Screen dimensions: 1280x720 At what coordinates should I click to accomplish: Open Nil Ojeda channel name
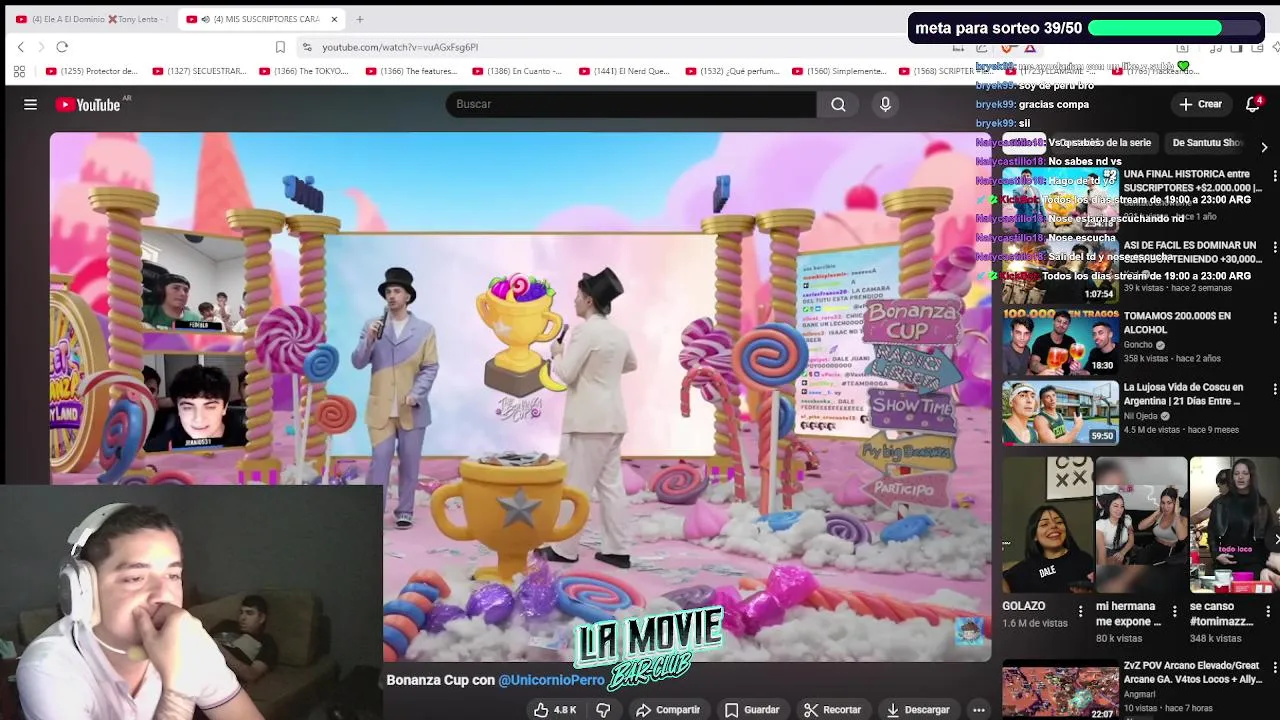coord(1141,416)
